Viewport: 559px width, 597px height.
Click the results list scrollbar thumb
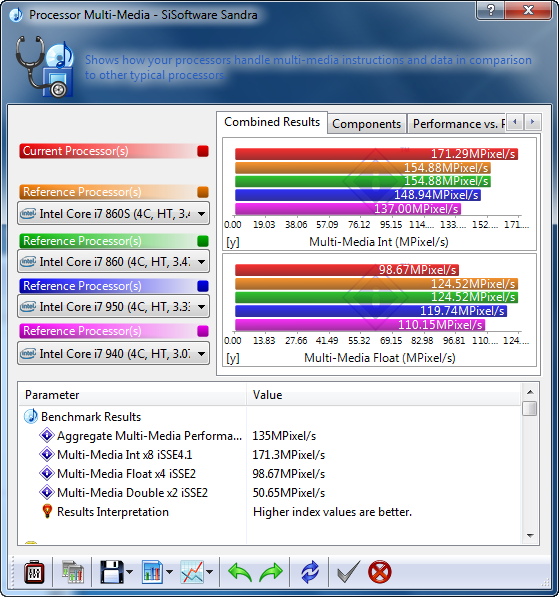click(x=530, y=409)
